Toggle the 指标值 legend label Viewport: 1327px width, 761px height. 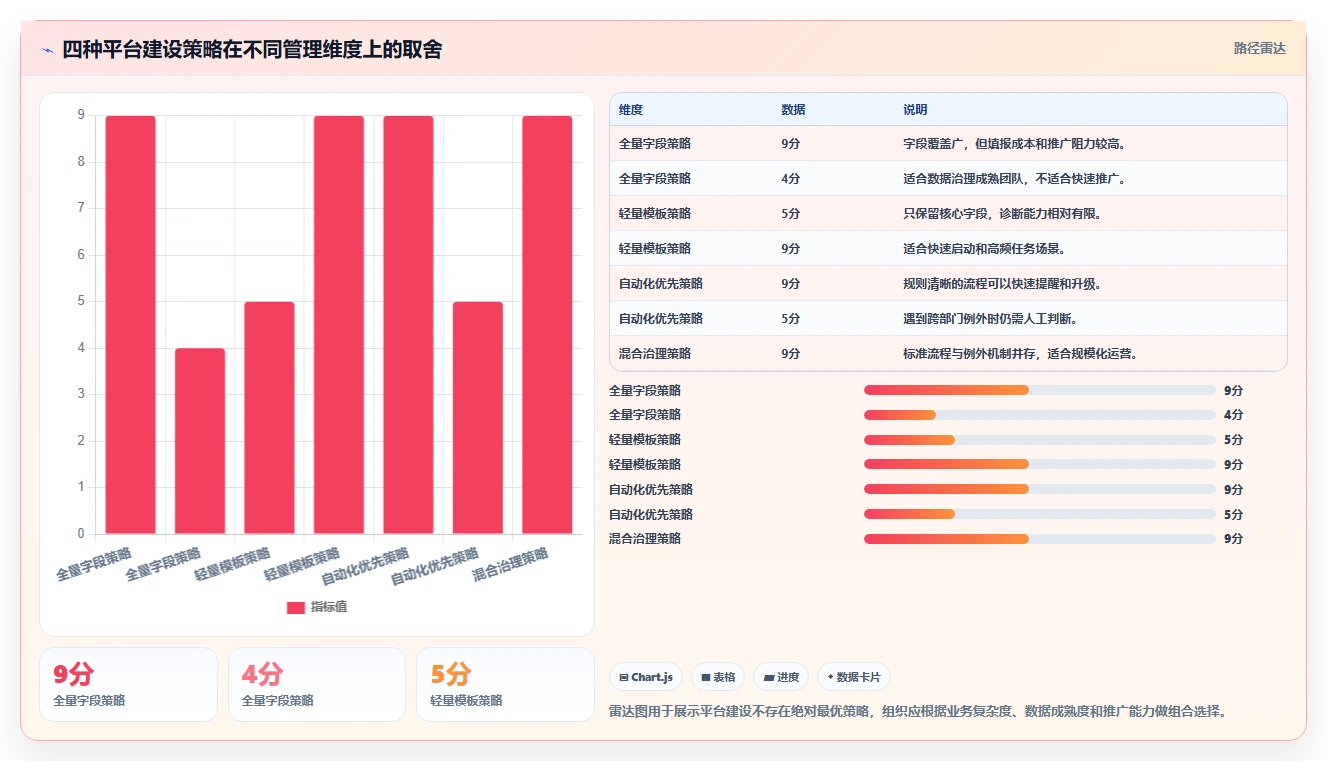coord(329,607)
